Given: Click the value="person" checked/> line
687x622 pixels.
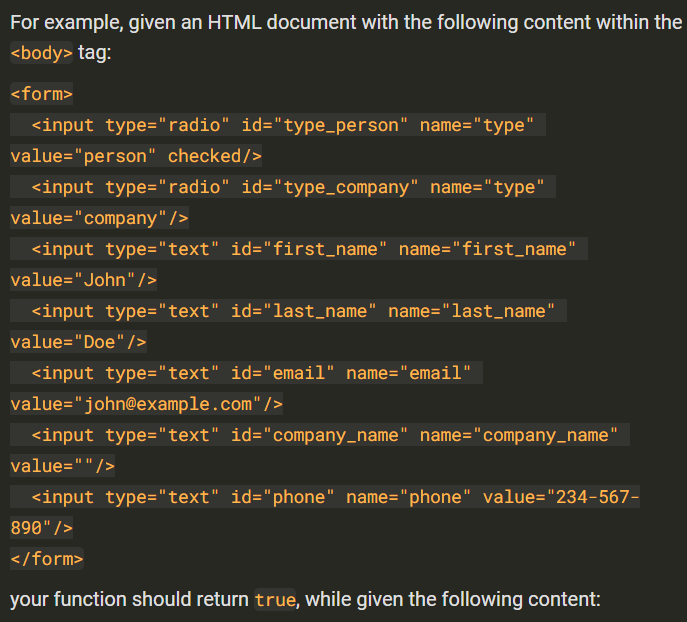Looking at the screenshot, I should [x=136, y=156].
